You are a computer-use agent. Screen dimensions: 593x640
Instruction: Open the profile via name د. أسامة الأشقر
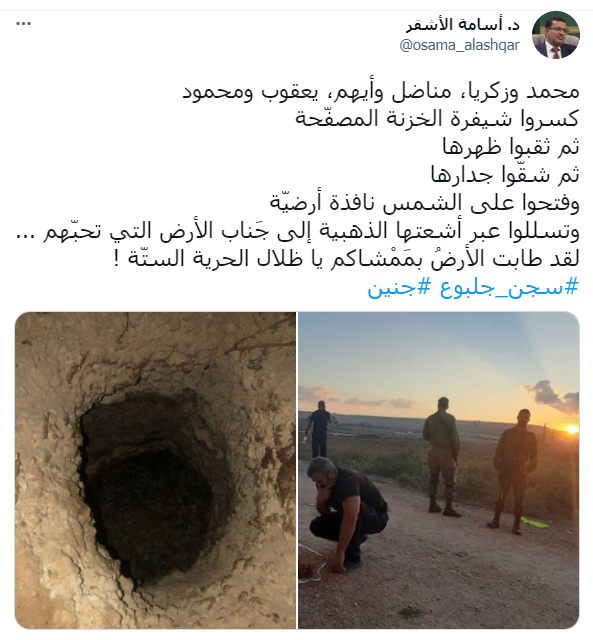(463, 25)
